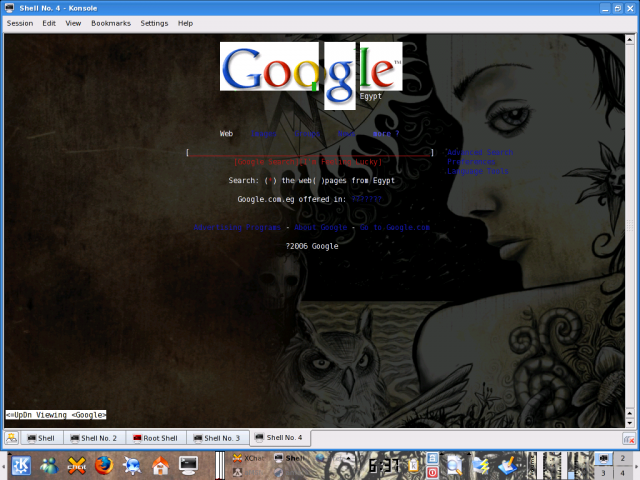Click the scrollbar down arrow at bottom
This screenshot has height=480, width=640.
(x=629, y=423)
